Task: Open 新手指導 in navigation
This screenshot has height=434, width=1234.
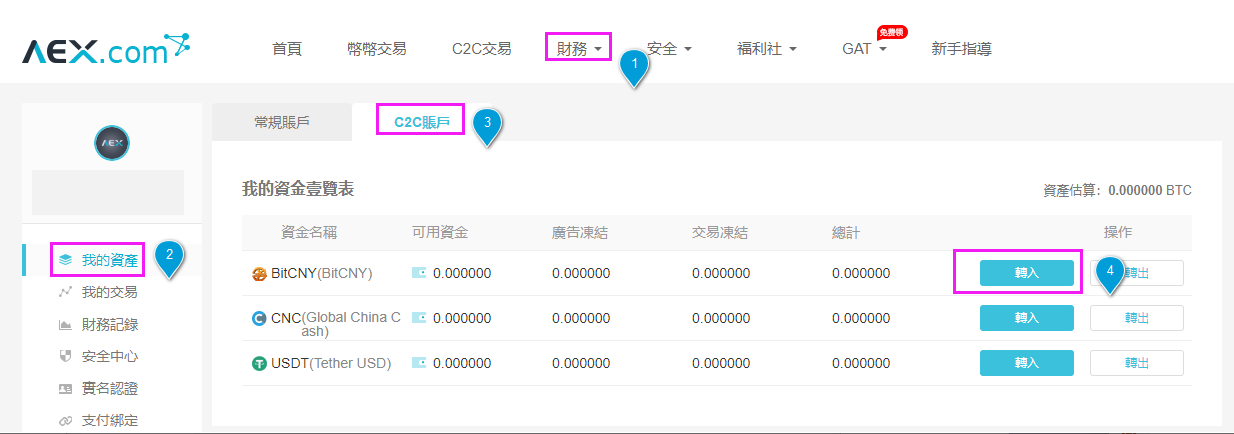Action: click(x=961, y=48)
